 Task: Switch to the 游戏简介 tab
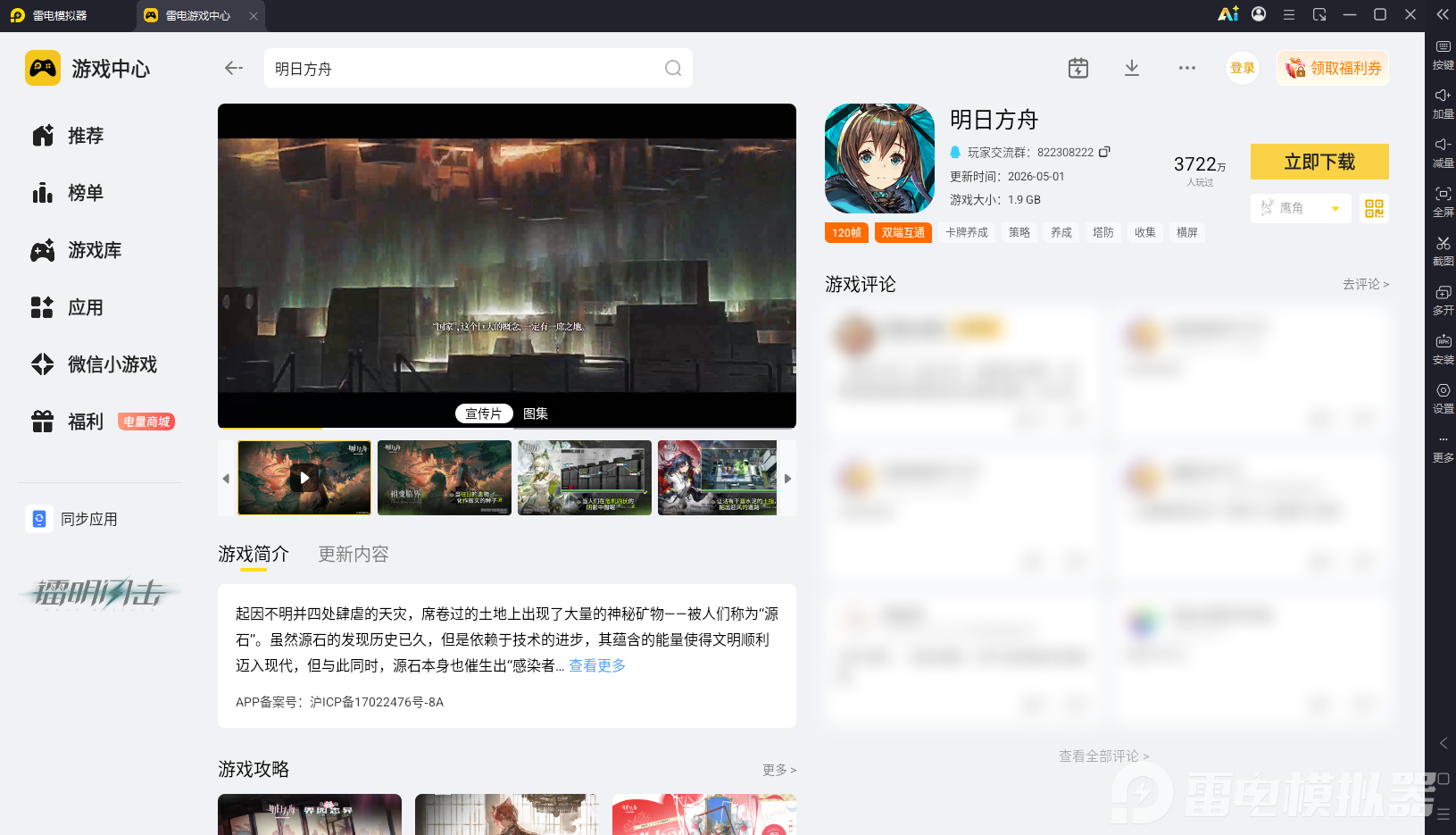tap(254, 555)
